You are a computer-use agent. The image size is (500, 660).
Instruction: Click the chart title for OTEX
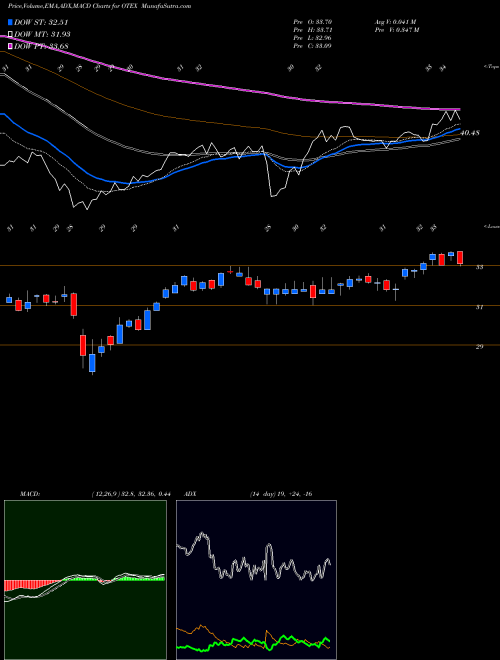pos(99,6)
